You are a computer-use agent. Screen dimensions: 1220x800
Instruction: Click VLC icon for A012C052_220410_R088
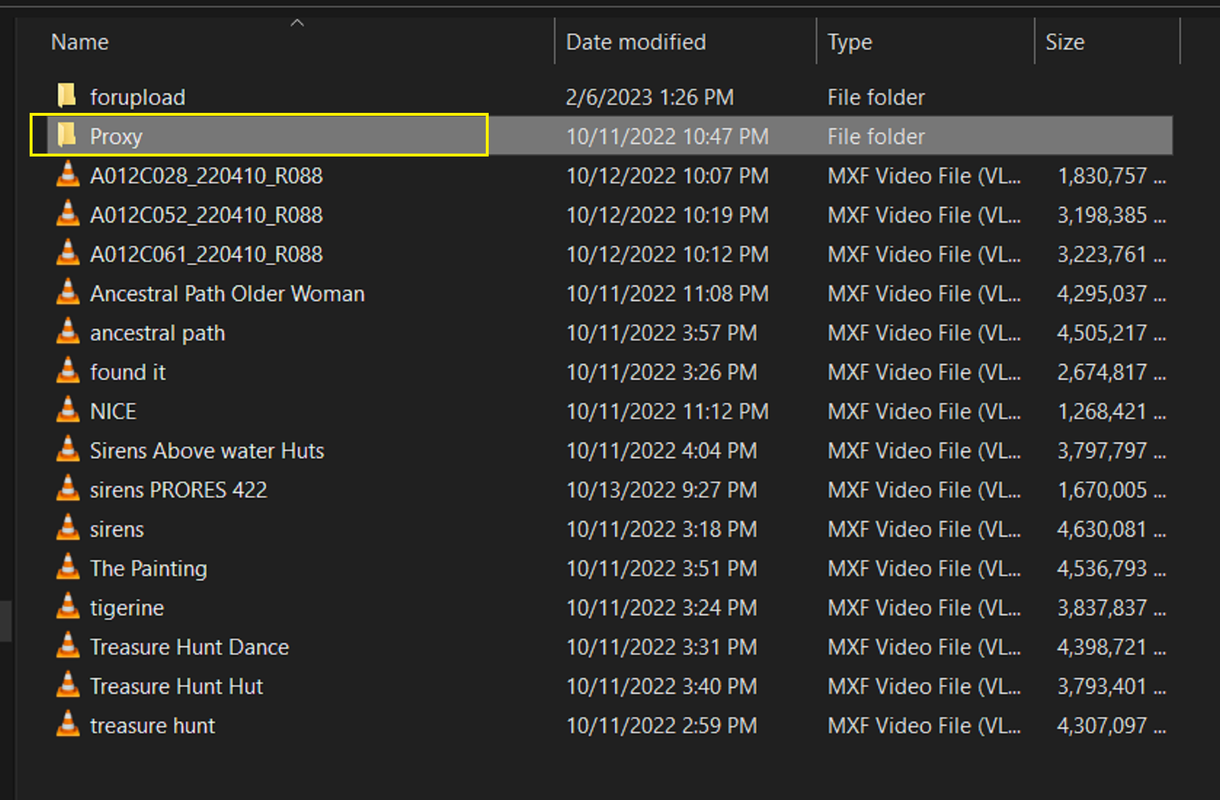pyautogui.click(x=67, y=214)
